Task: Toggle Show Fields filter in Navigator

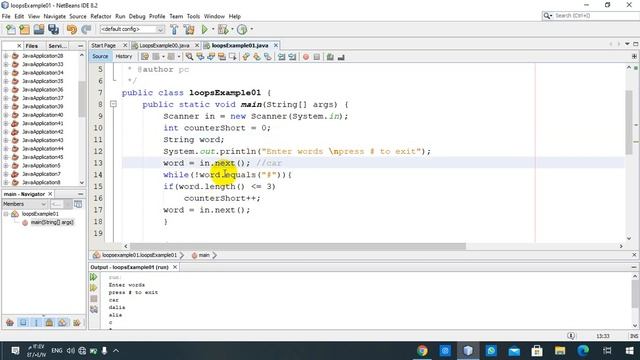Action: tap(23, 322)
